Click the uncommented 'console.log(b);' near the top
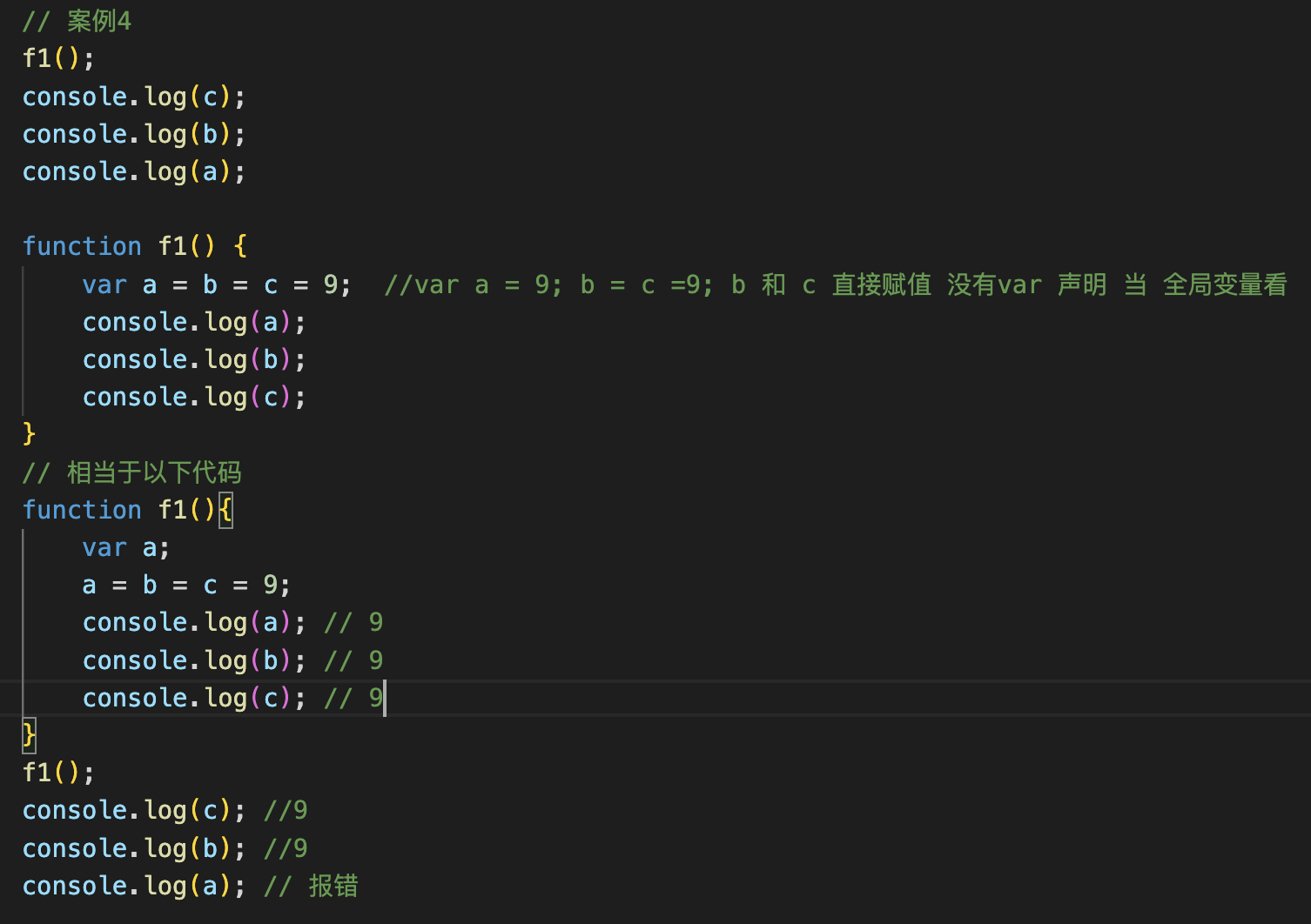The width and height of the screenshot is (1311, 924). tap(134, 134)
